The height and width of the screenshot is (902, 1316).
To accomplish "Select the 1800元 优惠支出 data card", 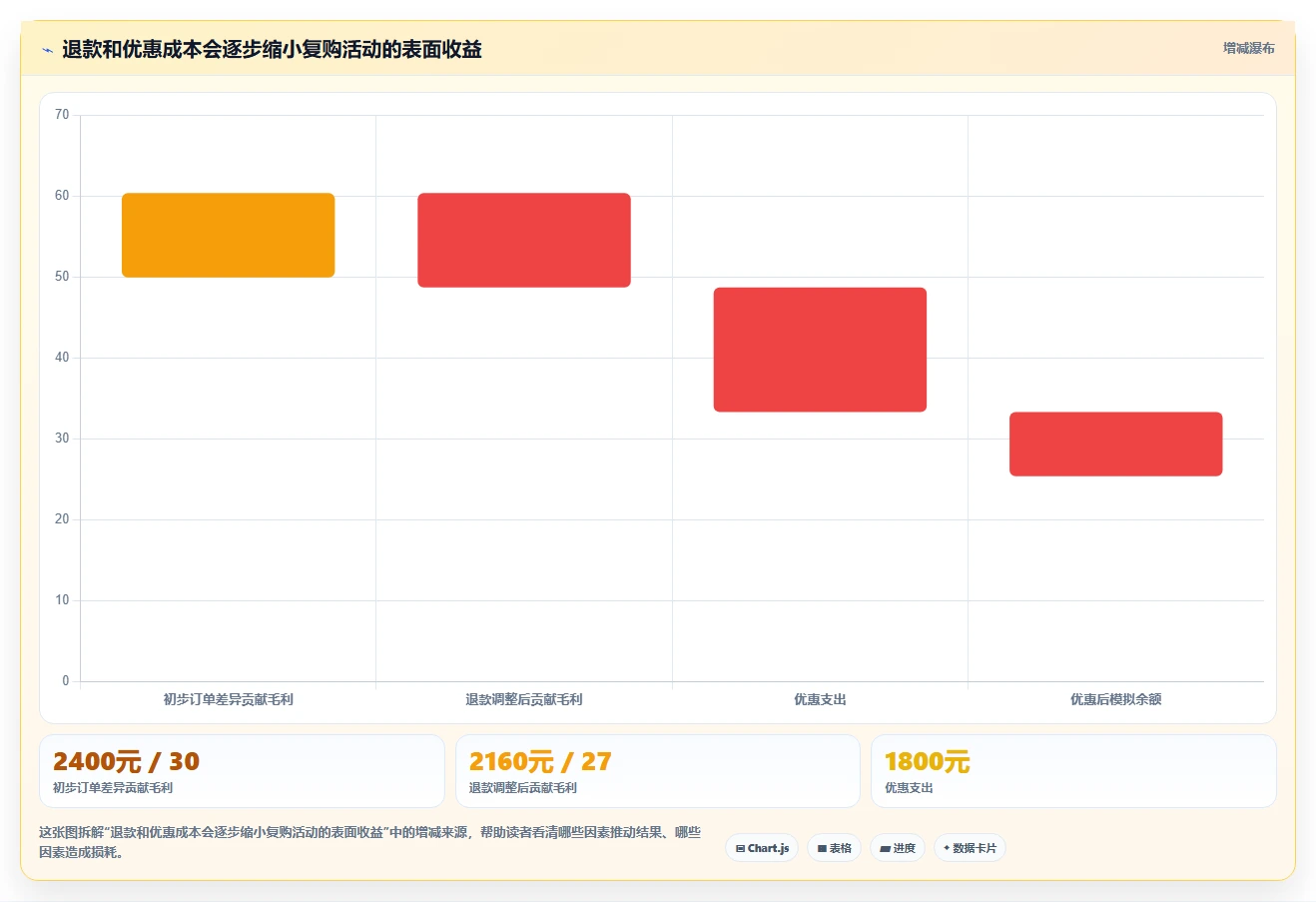I will (x=1073, y=771).
